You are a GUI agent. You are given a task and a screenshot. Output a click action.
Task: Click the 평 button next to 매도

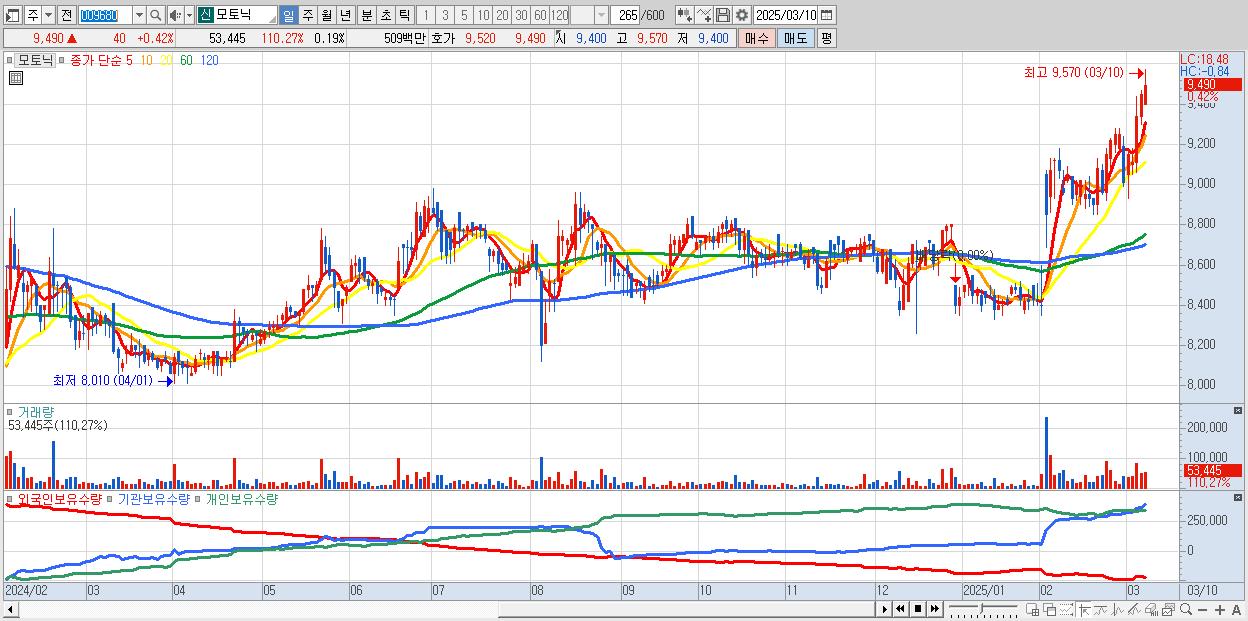pyautogui.click(x=826, y=38)
